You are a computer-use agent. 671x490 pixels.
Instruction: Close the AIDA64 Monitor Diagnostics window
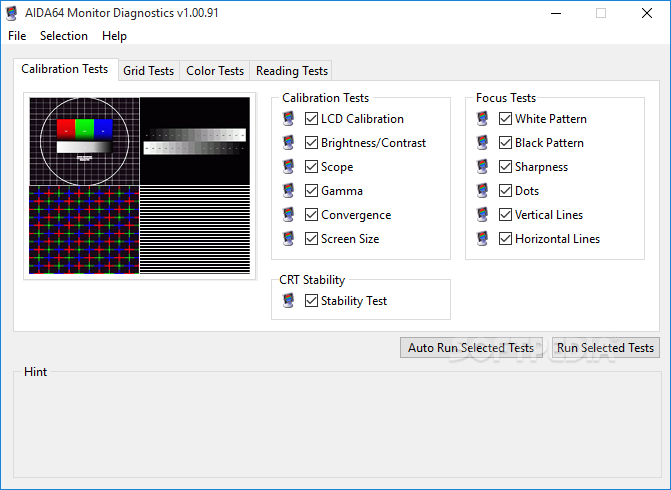(x=647, y=13)
